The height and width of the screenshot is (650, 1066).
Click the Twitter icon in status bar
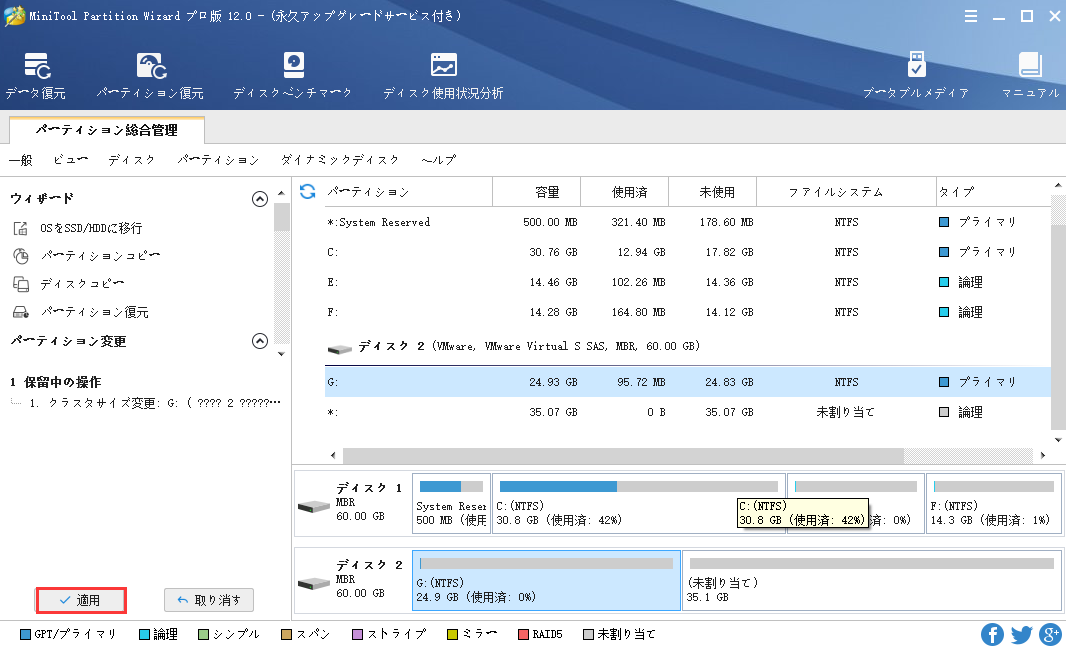(x=1021, y=634)
